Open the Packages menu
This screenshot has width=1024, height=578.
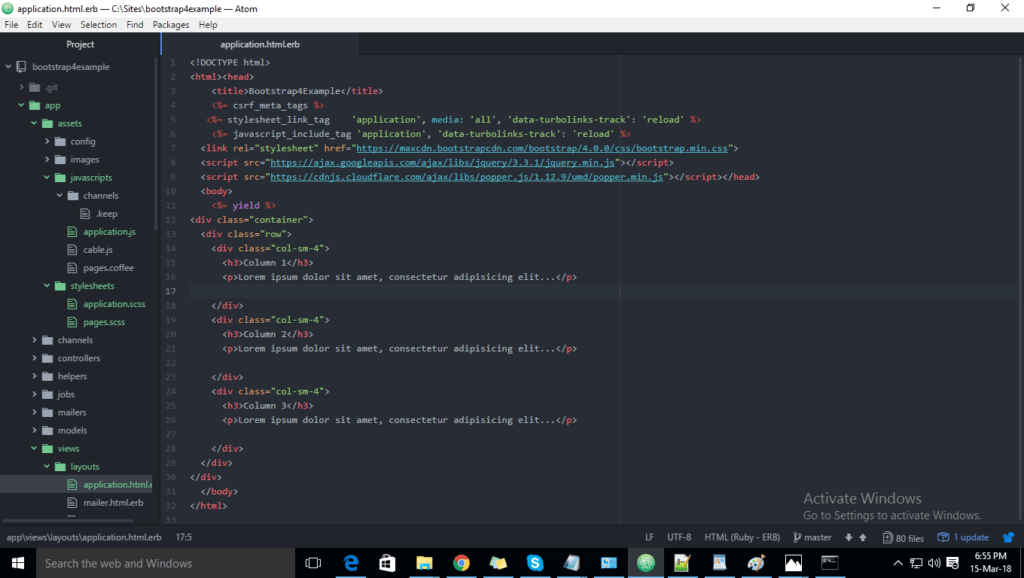coord(170,25)
